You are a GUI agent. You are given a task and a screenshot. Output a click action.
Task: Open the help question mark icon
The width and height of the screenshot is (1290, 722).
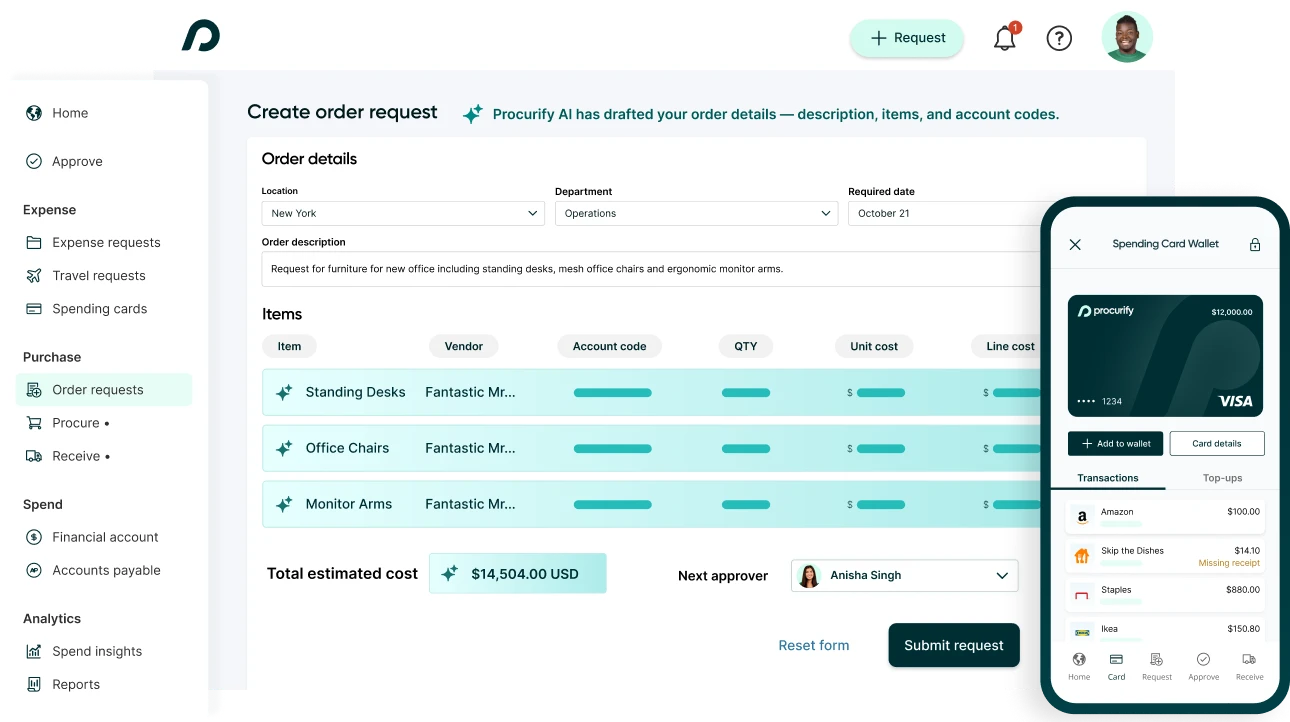click(1059, 38)
